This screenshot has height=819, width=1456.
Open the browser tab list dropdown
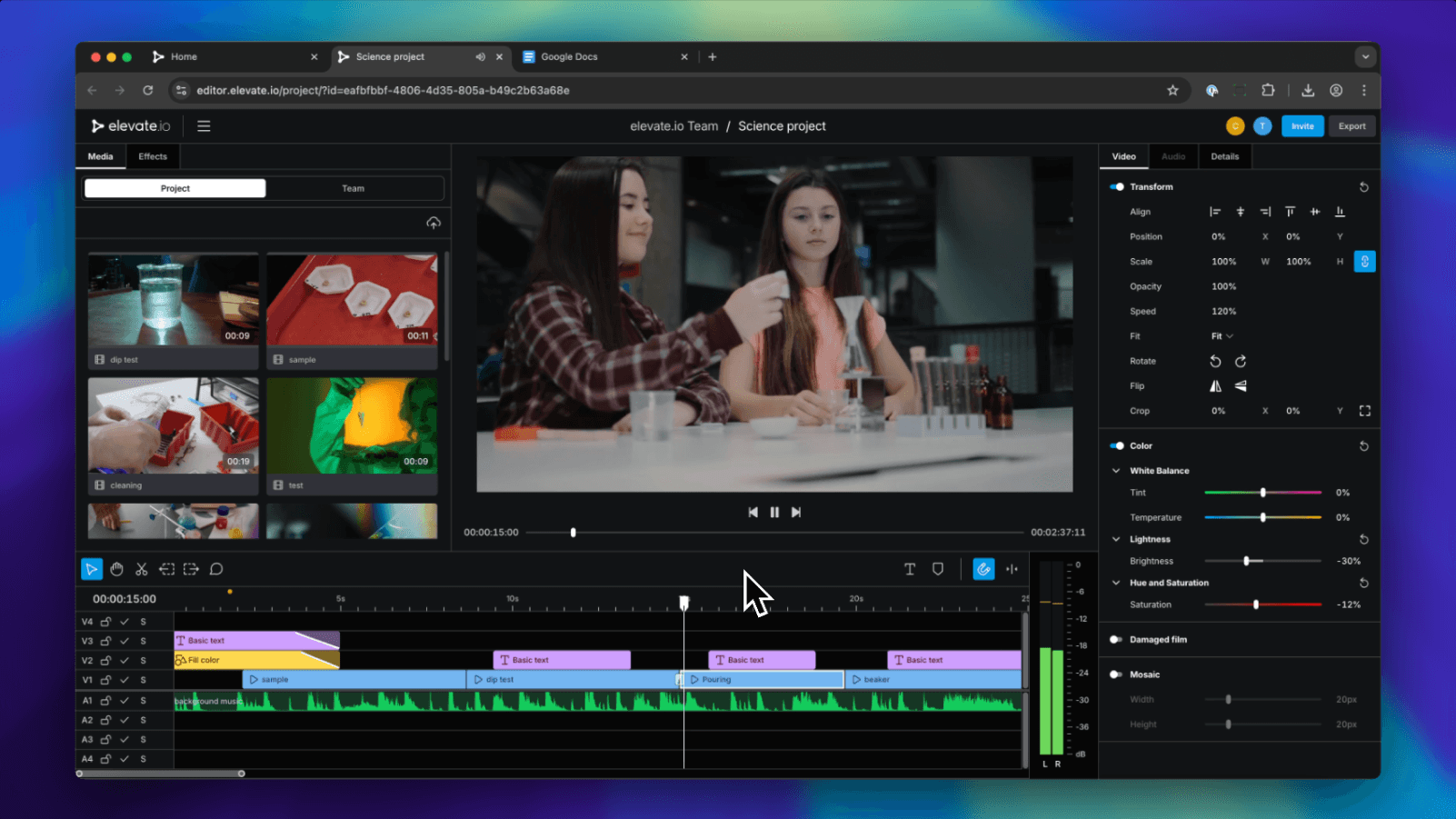point(1365,56)
